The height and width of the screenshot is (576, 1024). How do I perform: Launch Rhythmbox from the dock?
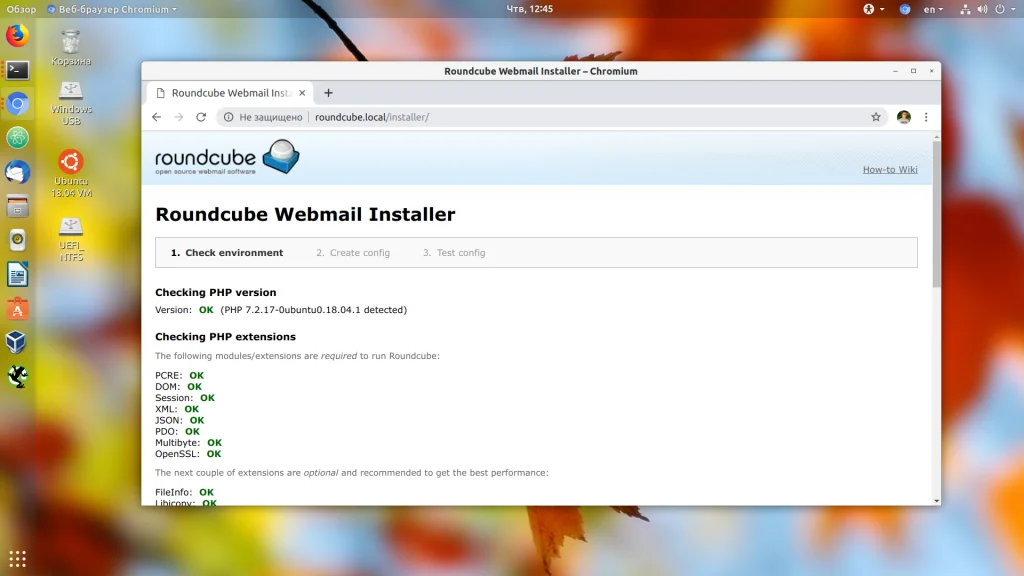coord(18,240)
